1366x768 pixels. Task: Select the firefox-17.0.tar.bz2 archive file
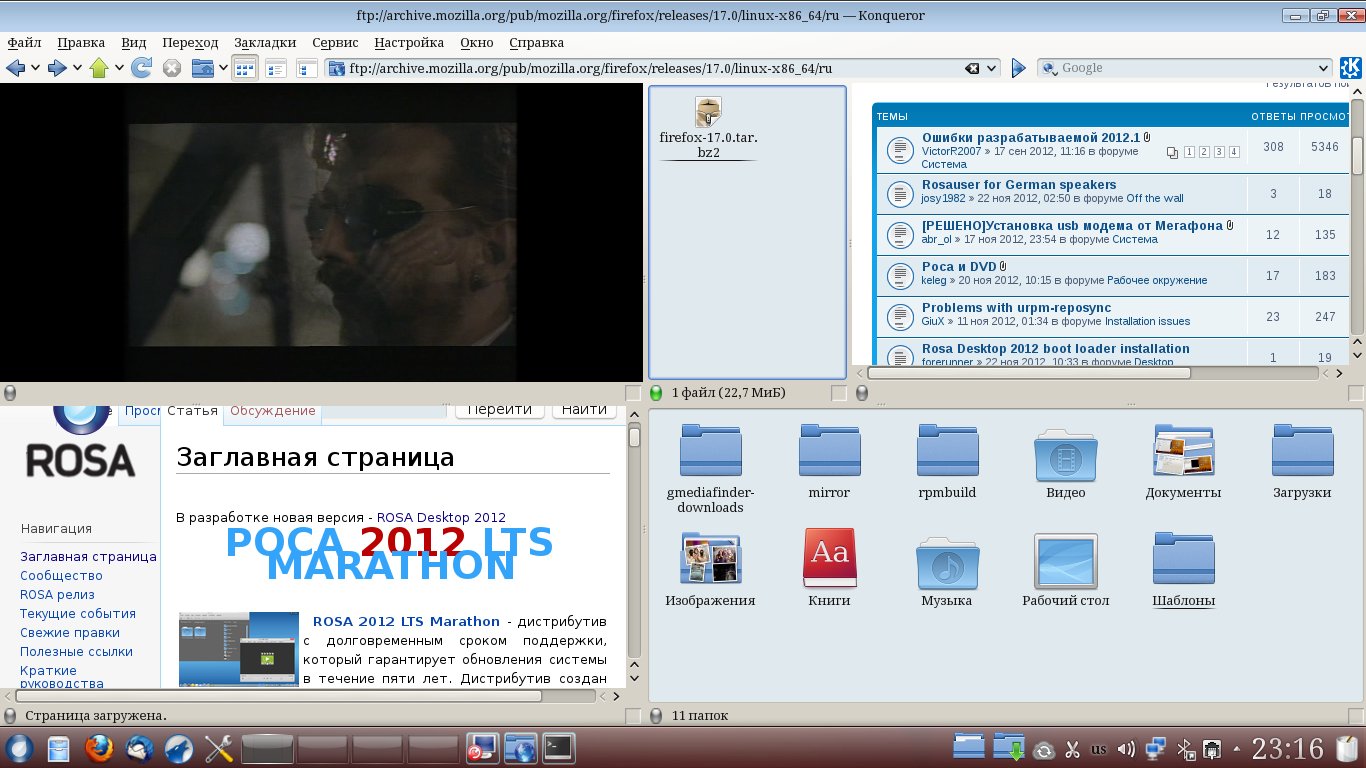click(x=709, y=128)
